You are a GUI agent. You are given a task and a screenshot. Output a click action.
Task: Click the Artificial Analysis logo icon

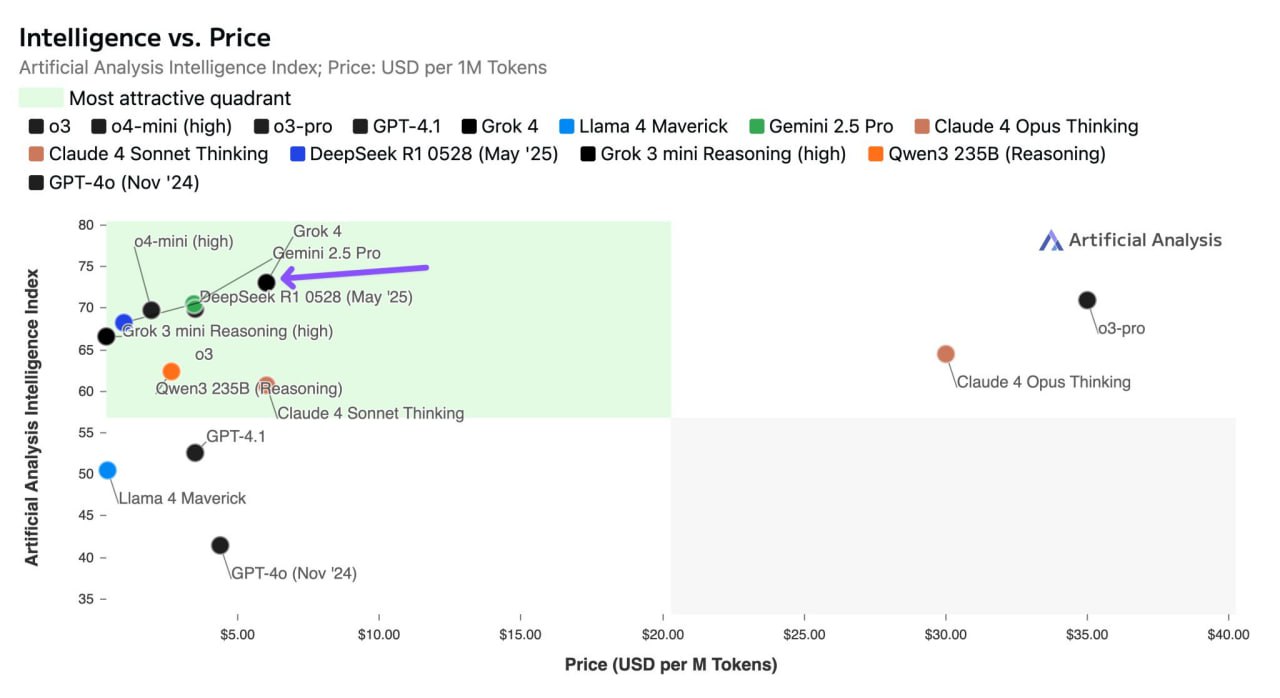(1050, 240)
